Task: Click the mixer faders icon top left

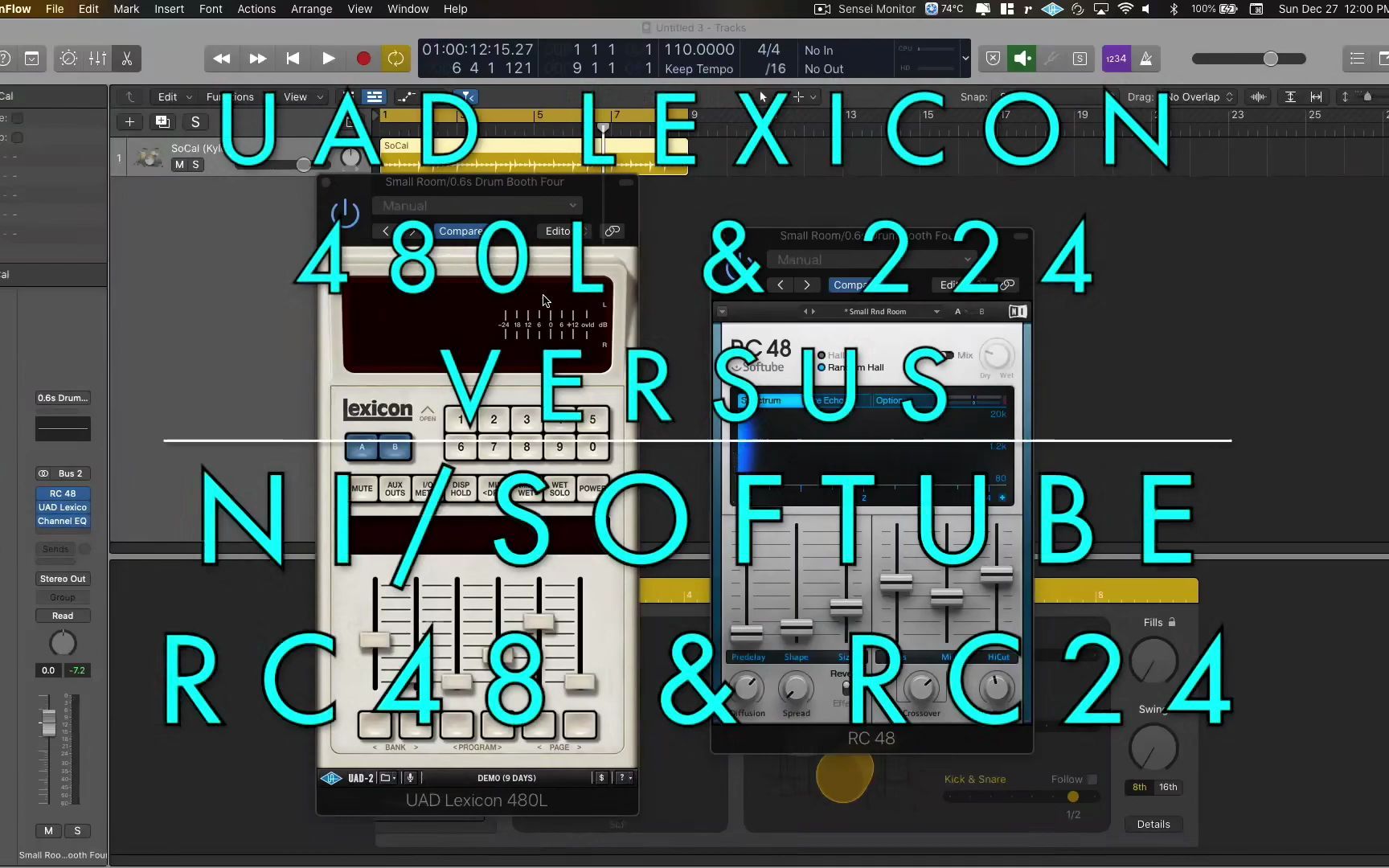Action: click(97, 58)
